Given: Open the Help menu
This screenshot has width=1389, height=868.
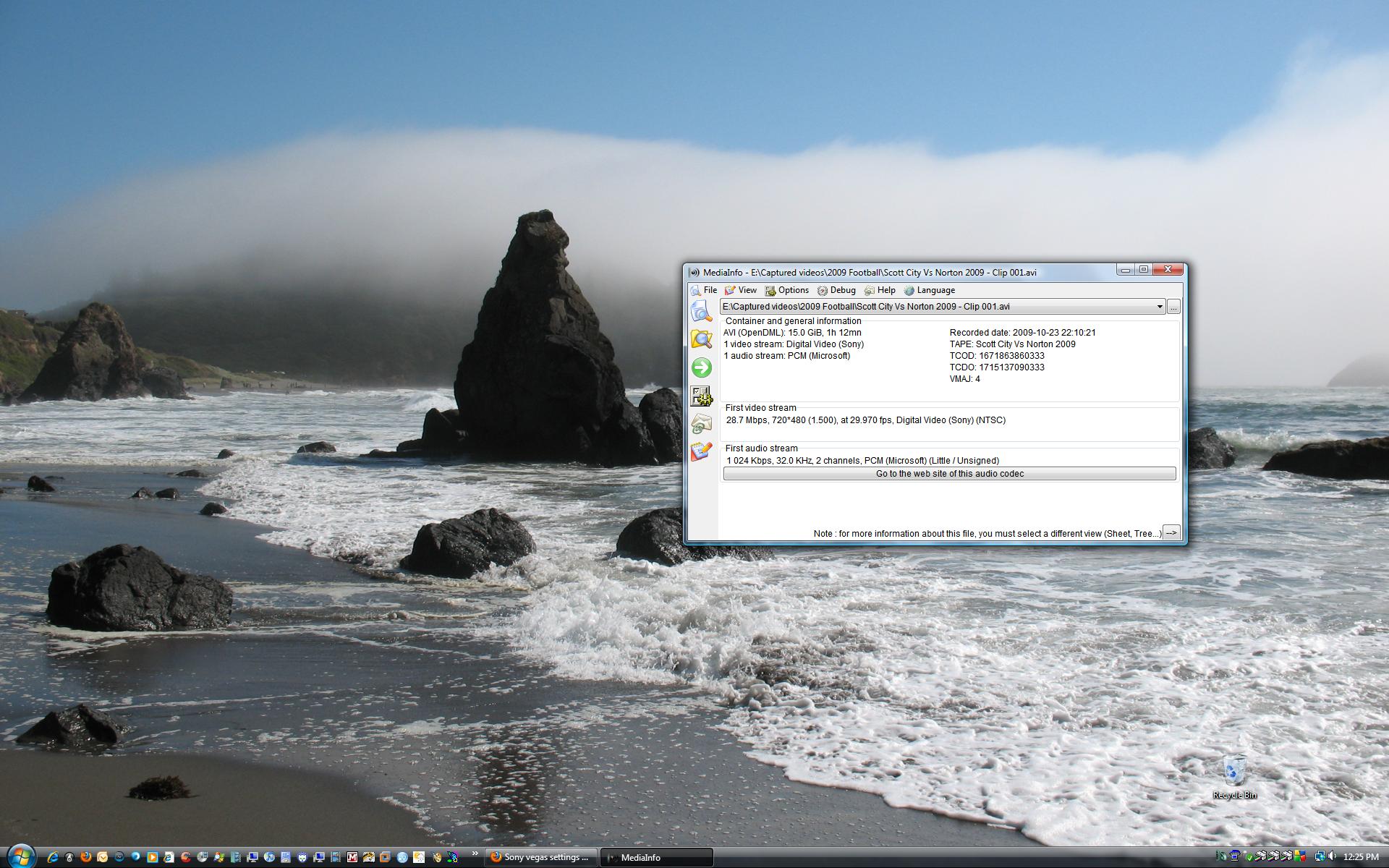Looking at the screenshot, I should coord(880,290).
